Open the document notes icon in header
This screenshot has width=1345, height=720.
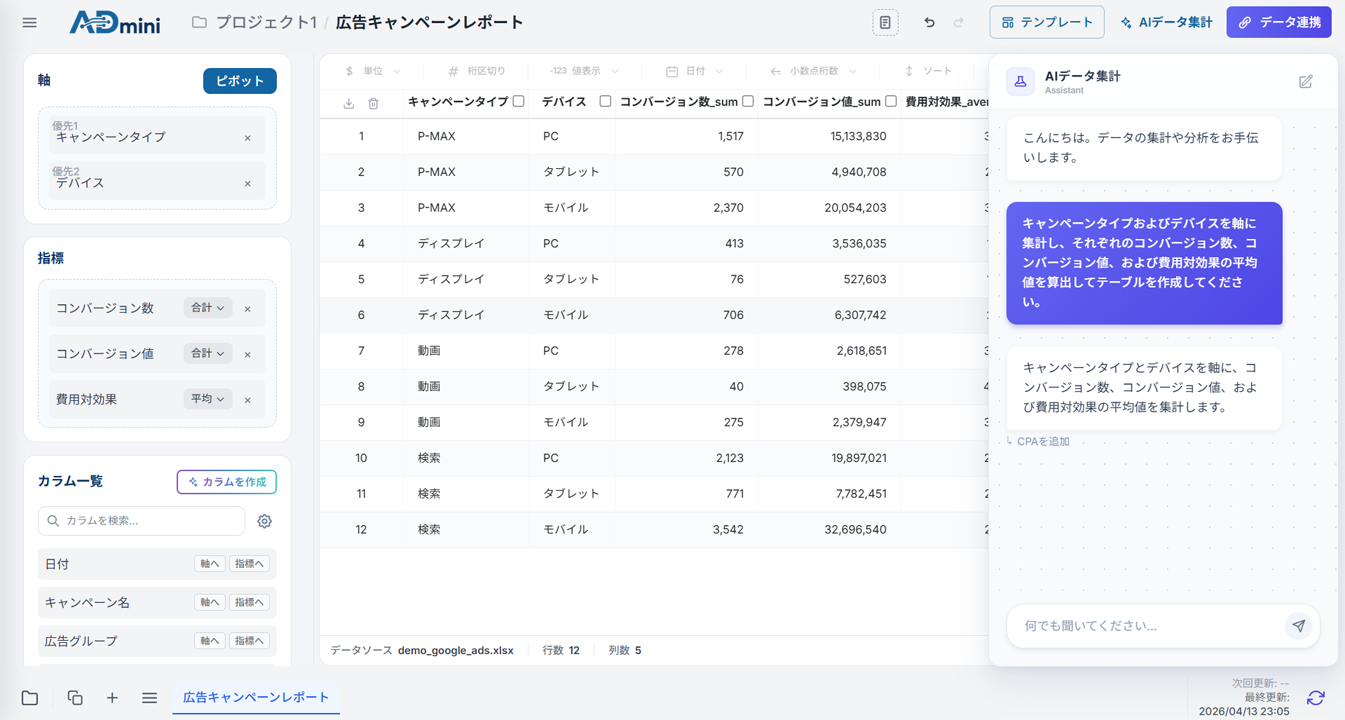pos(885,22)
